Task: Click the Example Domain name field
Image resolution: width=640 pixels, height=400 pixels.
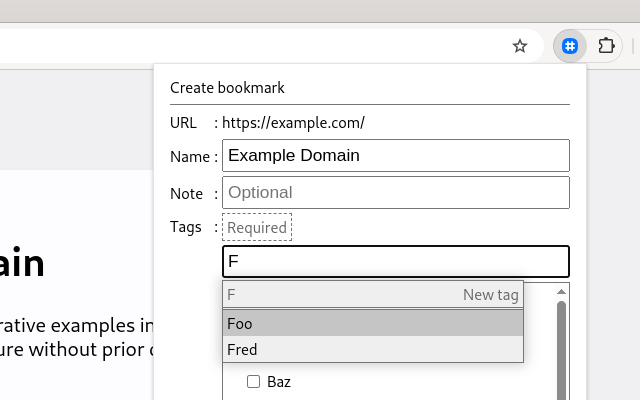Action: click(x=395, y=155)
